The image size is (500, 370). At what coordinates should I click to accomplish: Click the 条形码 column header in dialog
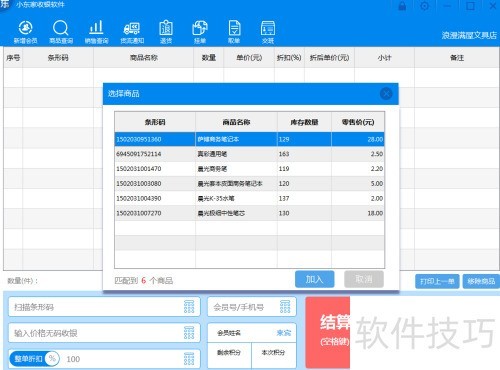click(155, 122)
